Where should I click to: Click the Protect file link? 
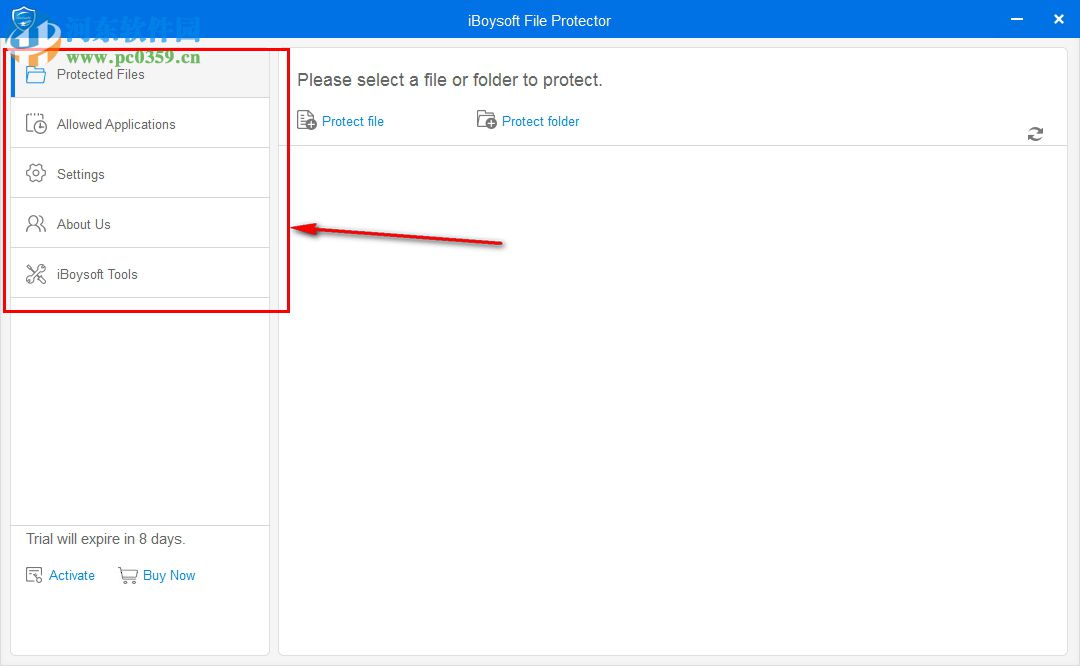(x=353, y=120)
